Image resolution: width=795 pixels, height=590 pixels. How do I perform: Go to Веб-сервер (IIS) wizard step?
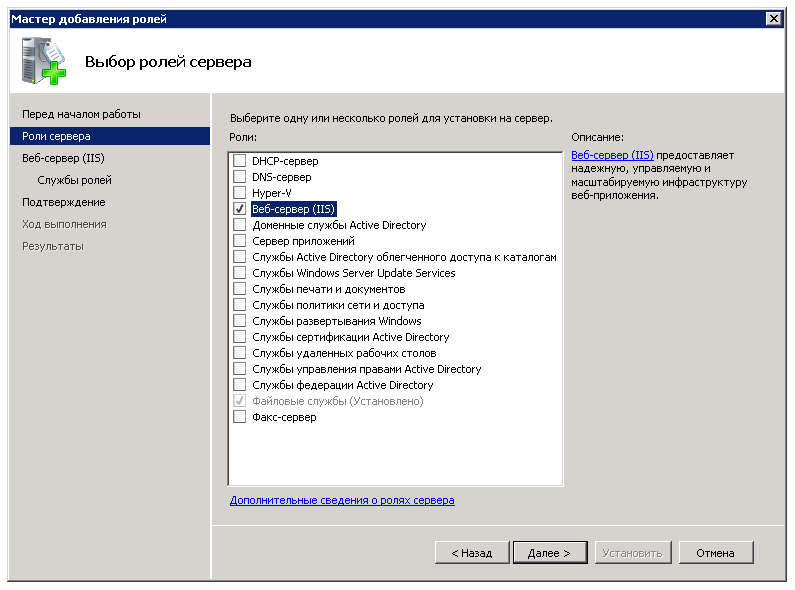(x=63, y=158)
